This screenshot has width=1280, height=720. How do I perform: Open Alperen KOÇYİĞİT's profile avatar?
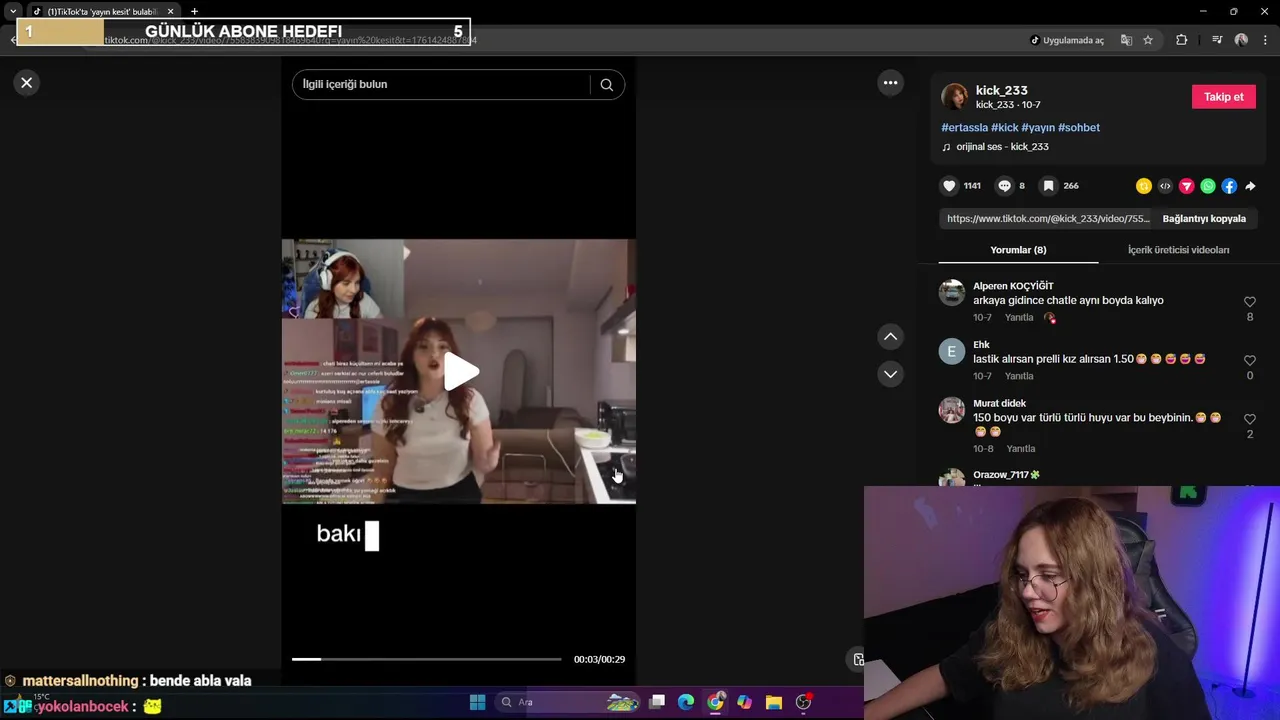(x=951, y=292)
